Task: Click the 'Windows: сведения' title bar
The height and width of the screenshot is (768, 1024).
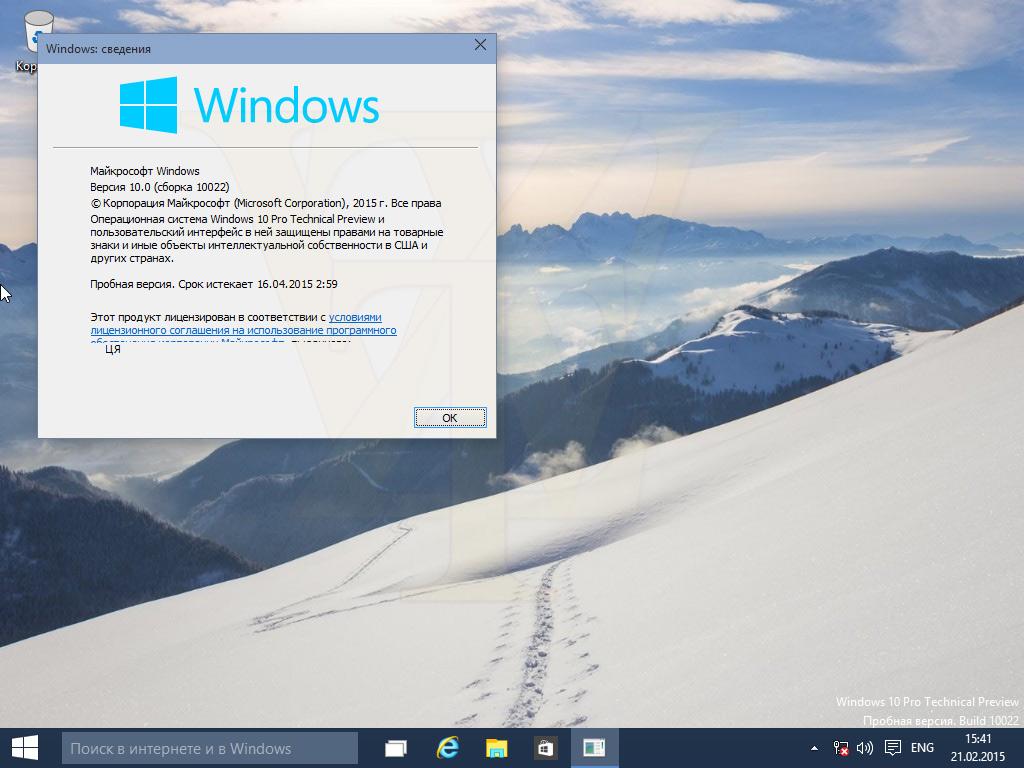Action: click(x=250, y=47)
